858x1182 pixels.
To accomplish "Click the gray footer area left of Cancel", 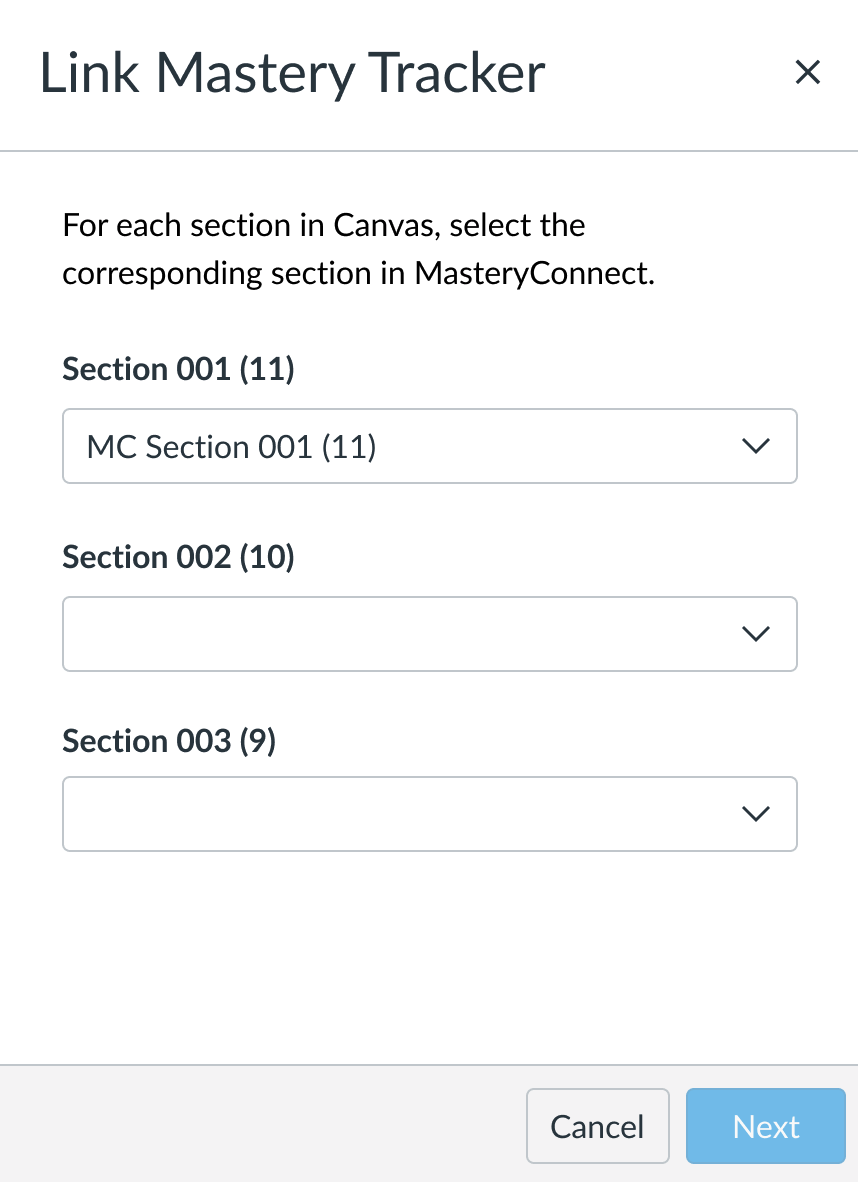I will 260,1125.
